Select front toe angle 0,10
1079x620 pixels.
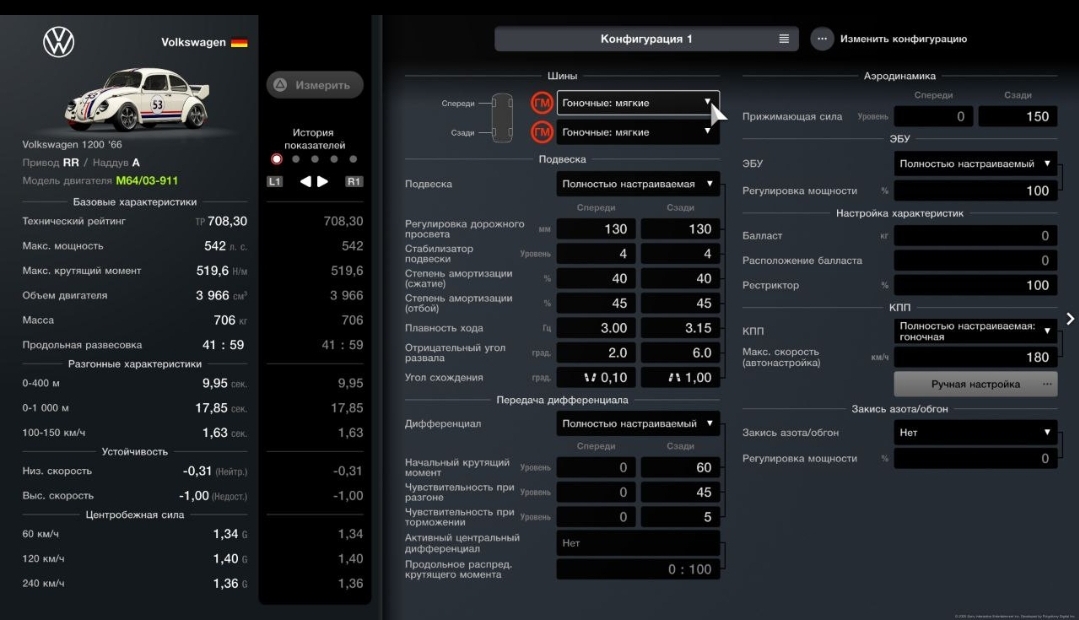pyautogui.click(x=597, y=378)
